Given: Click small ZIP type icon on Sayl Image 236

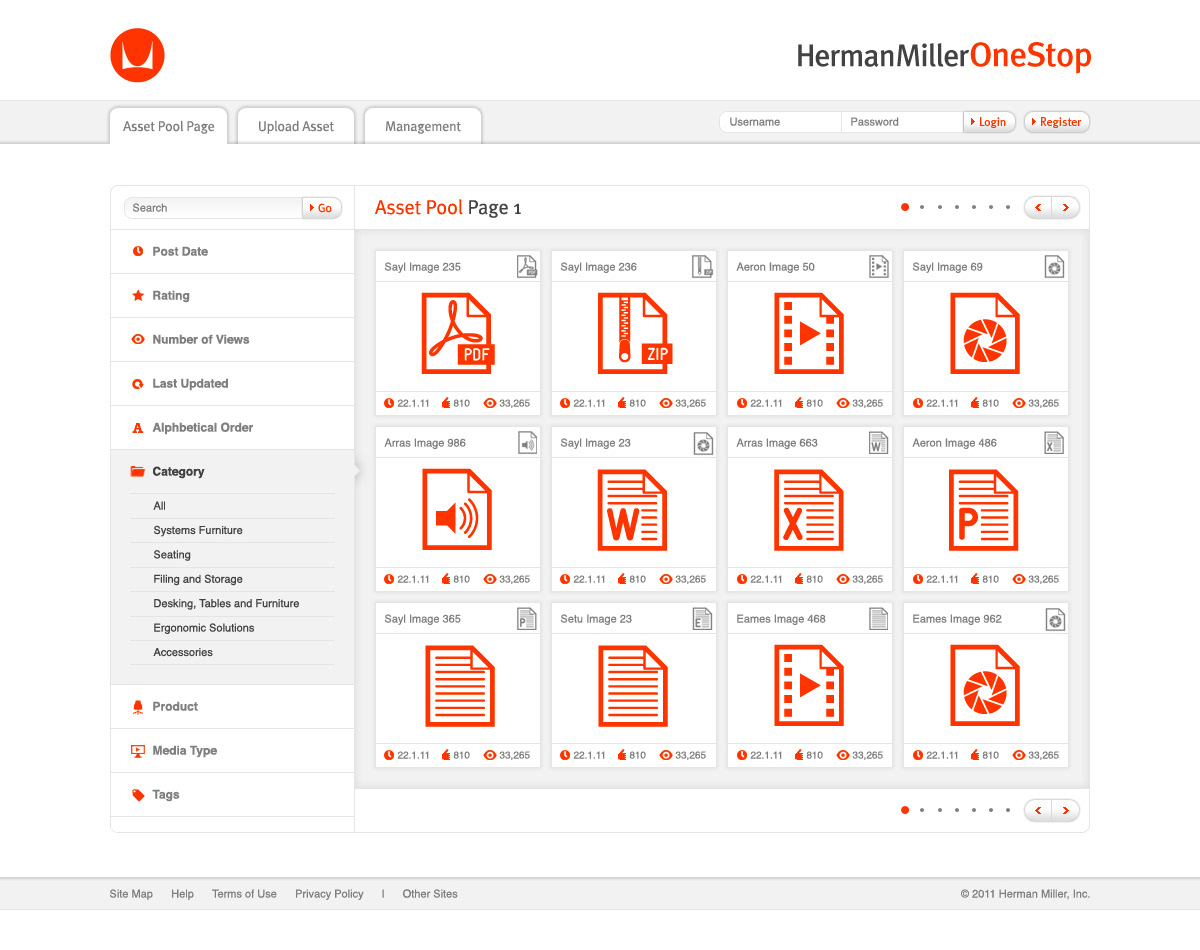Looking at the screenshot, I should pos(703,266).
